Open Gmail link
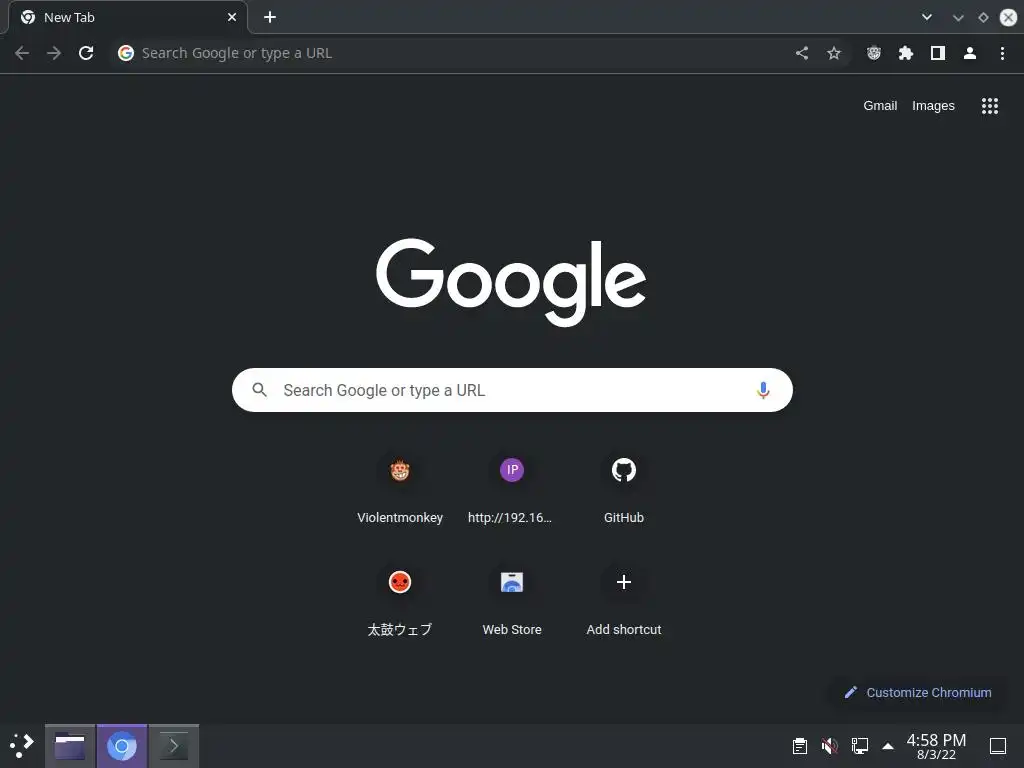 pyautogui.click(x=880, y=106)
